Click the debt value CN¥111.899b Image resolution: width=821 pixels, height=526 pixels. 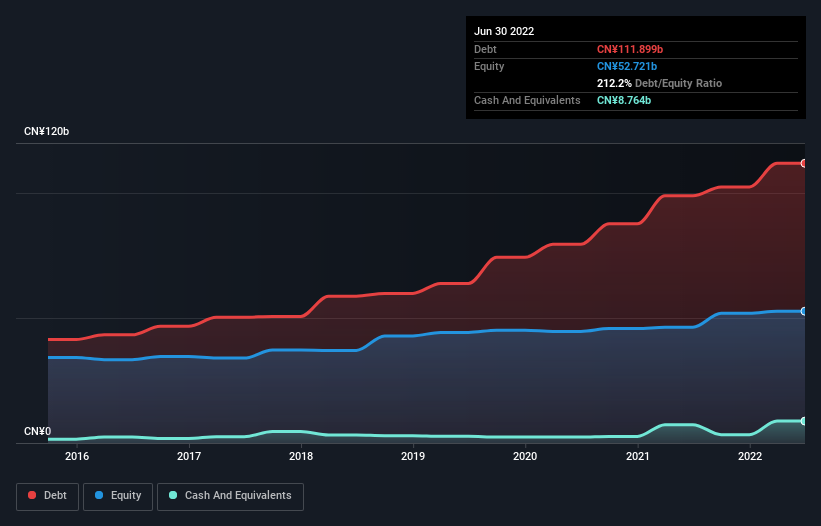click(x=630, y=49)
